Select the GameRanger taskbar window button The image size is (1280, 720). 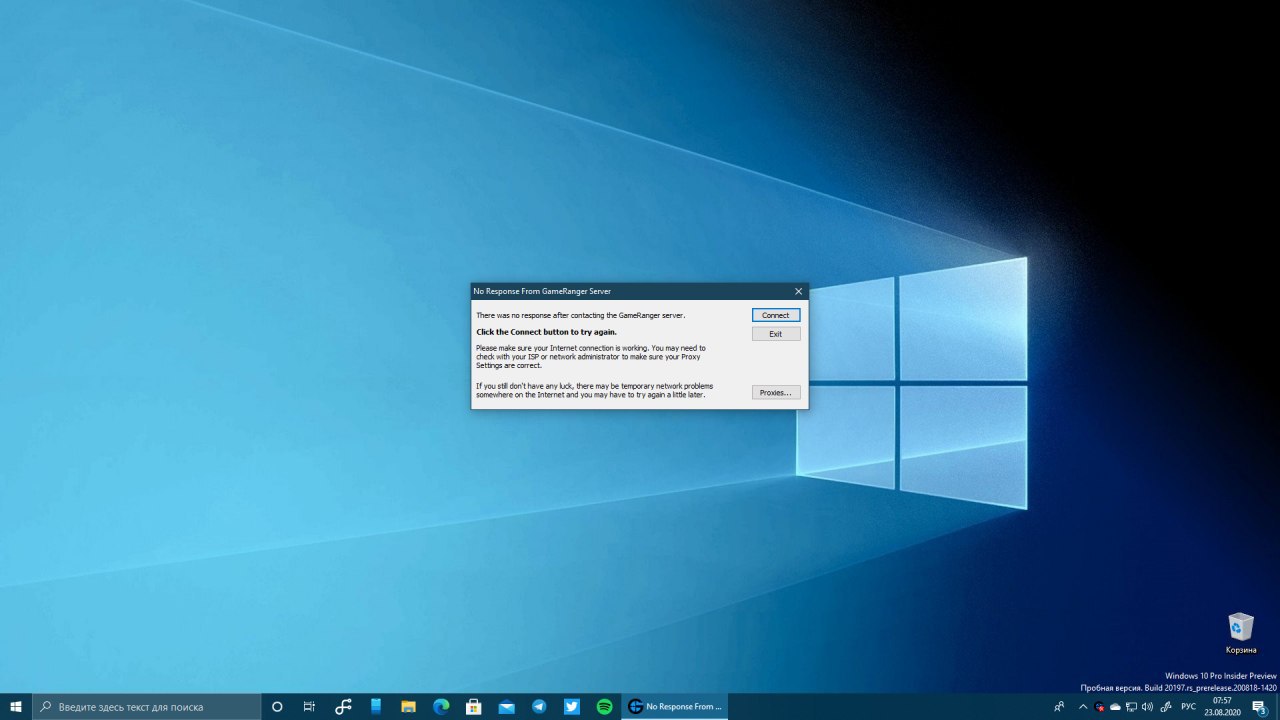tap(675, 706)
